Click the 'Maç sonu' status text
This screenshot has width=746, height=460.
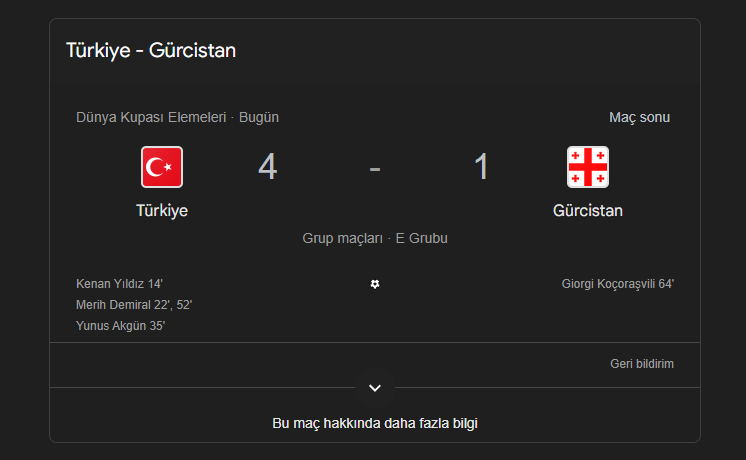(x=639, y=117)
